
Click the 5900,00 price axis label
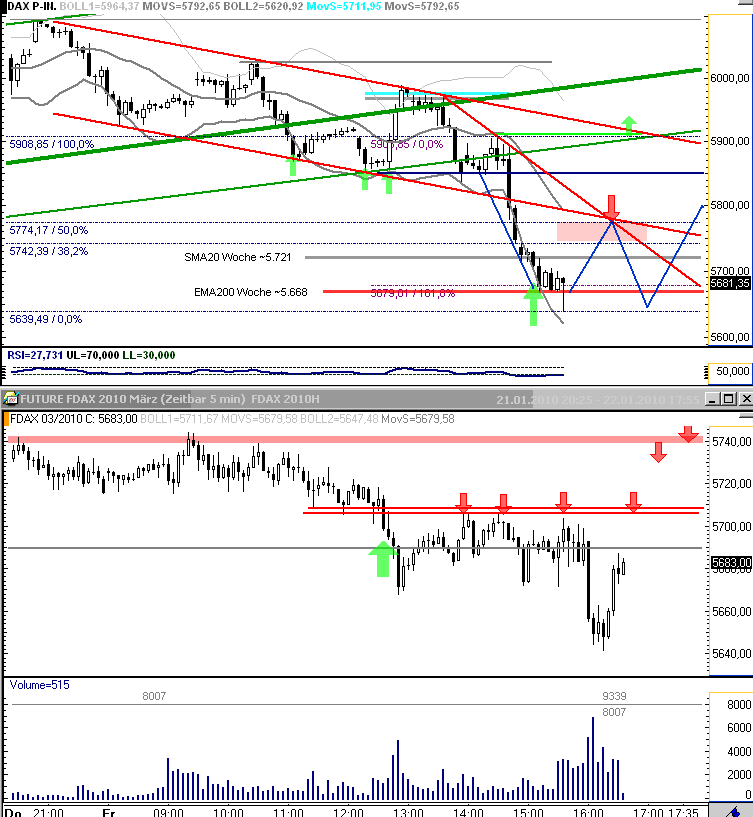[730, 141]
